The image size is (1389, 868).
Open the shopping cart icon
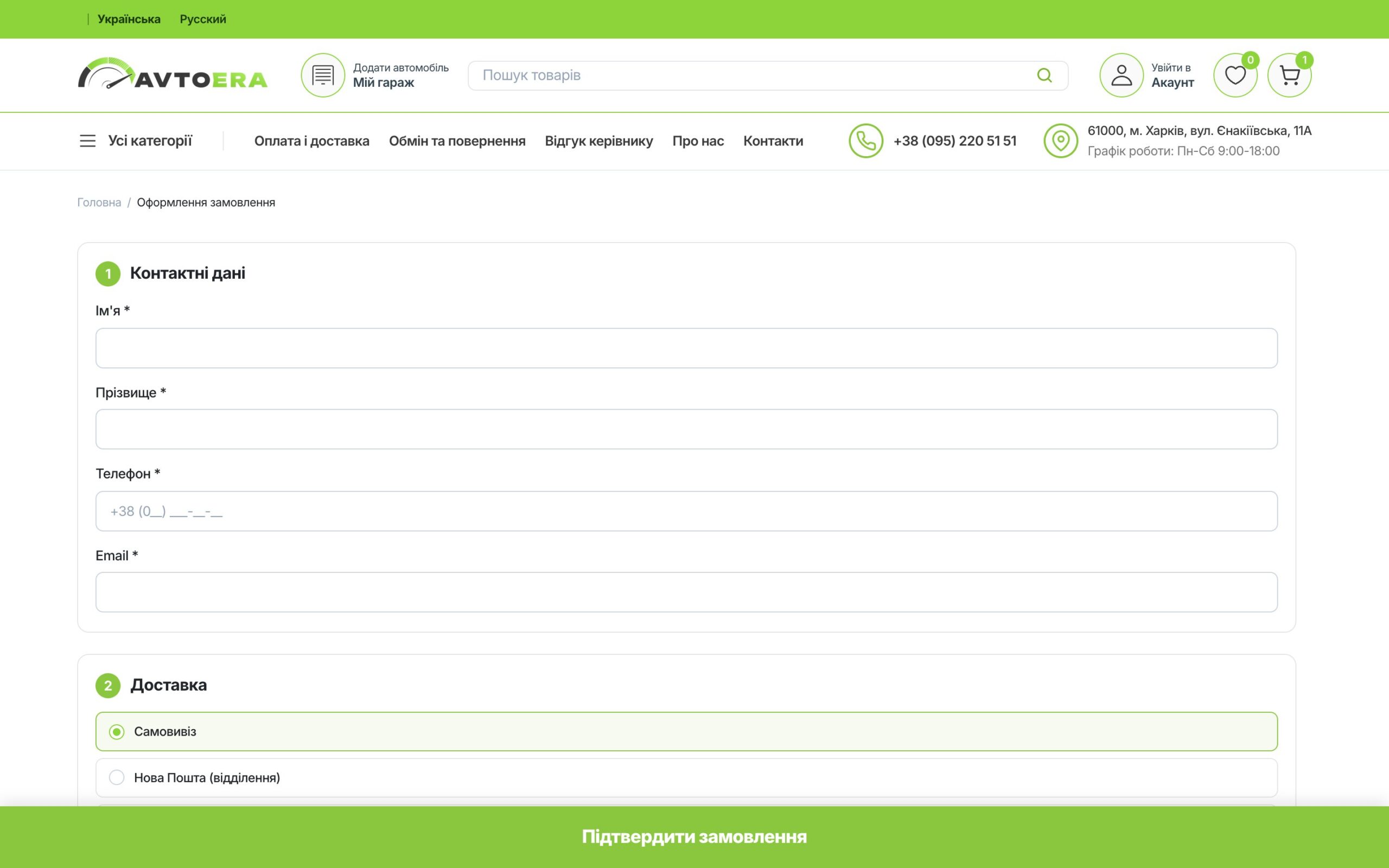[1289, 75]
